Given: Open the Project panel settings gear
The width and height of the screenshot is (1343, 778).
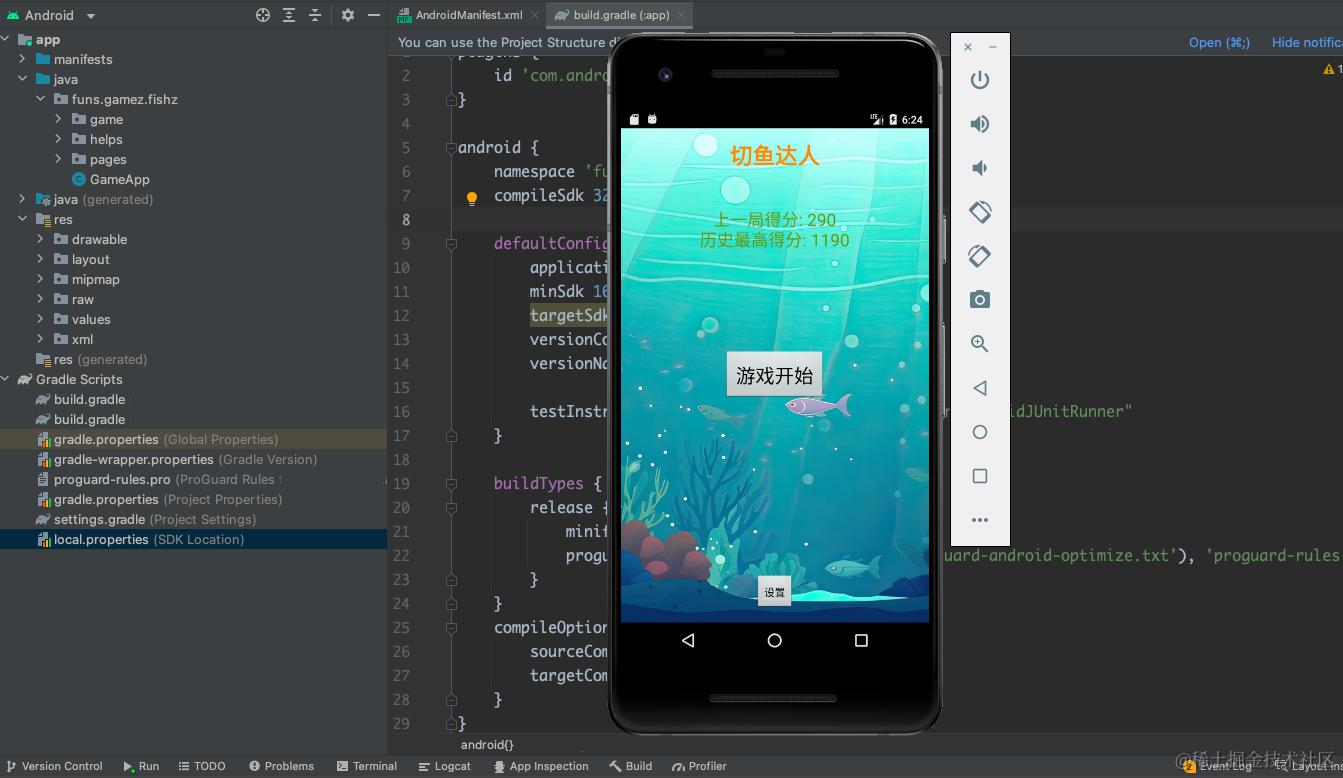Looking at the screenshot, I should click(x=346, y=15).
